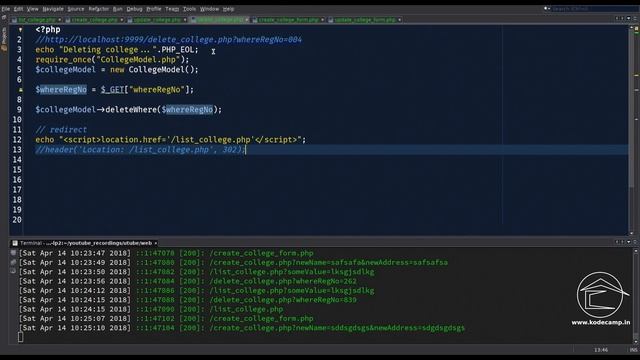Click the second terminal side toolbar icon
The image size is (640, 360).
[13, 262]
